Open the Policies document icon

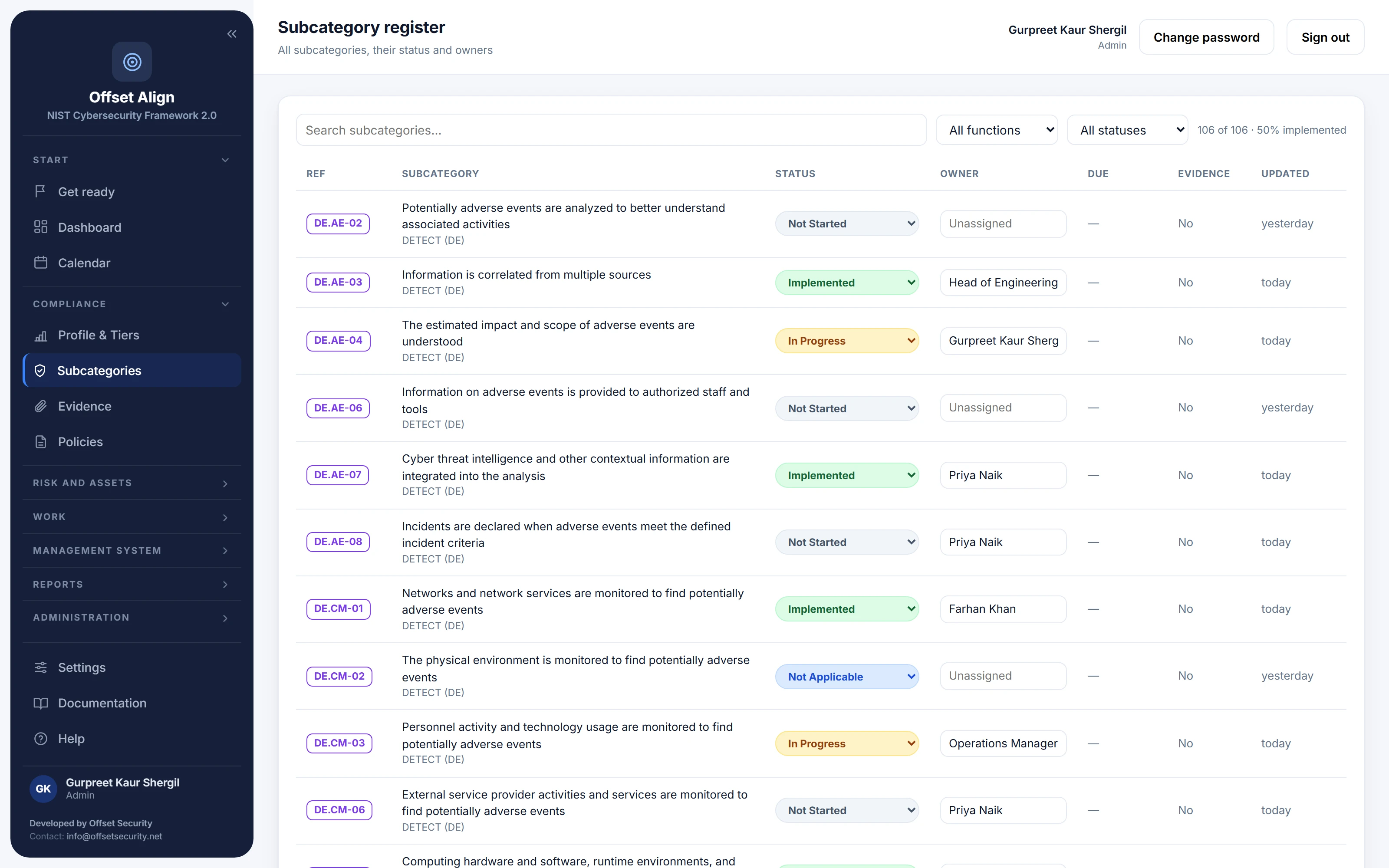(40, 442)
